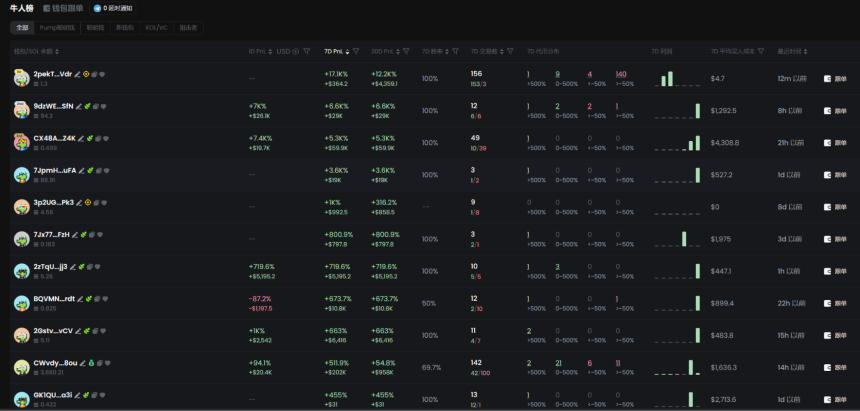860x411 pixels.
Task: Favorite wallet 2pekT...Vdr with the heart
Action: coord(103,74)
